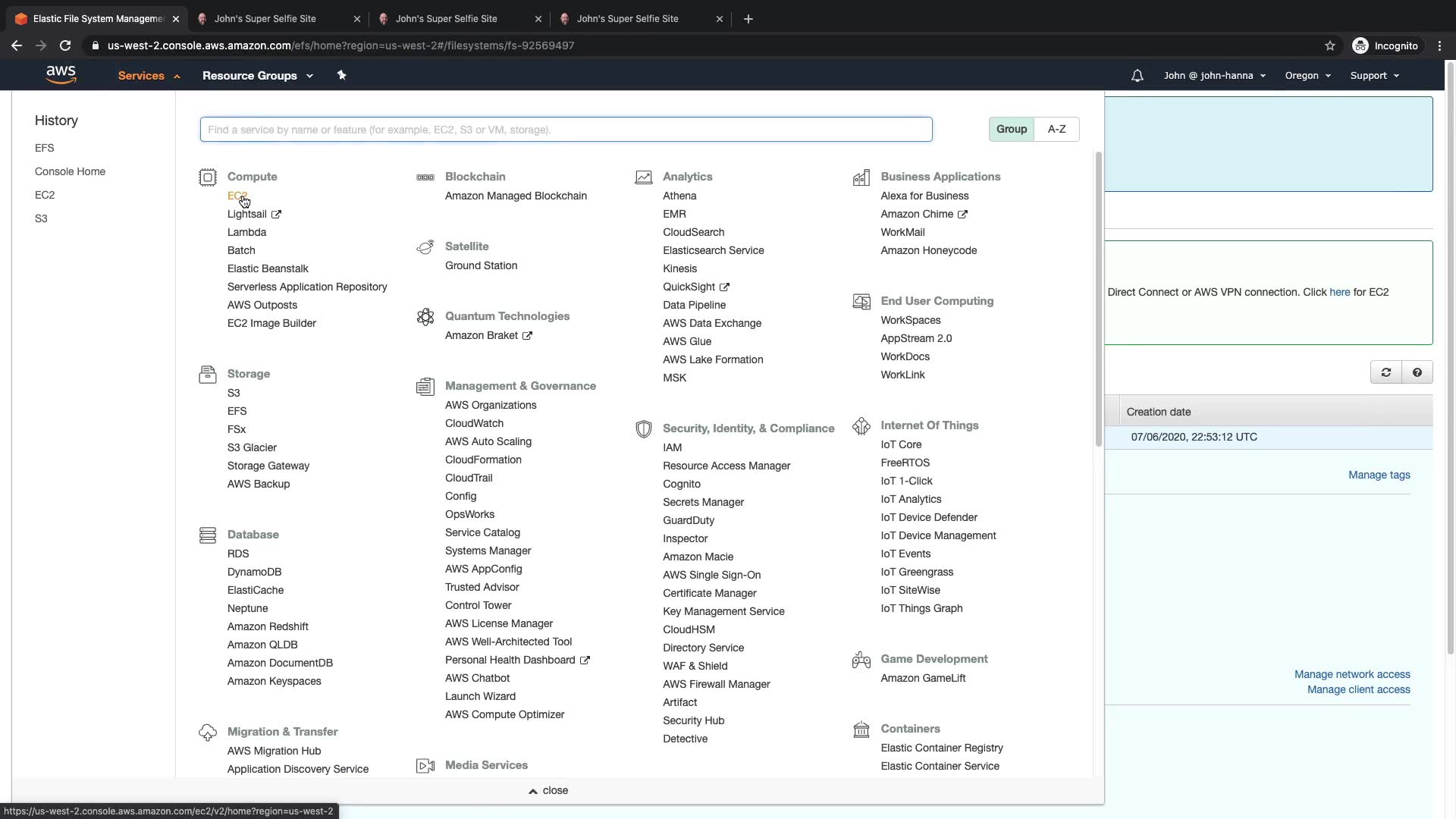This screenshot has height=819, width=1456.
Task: Reload the page with the browser reload icon
Action: [65, 45]
